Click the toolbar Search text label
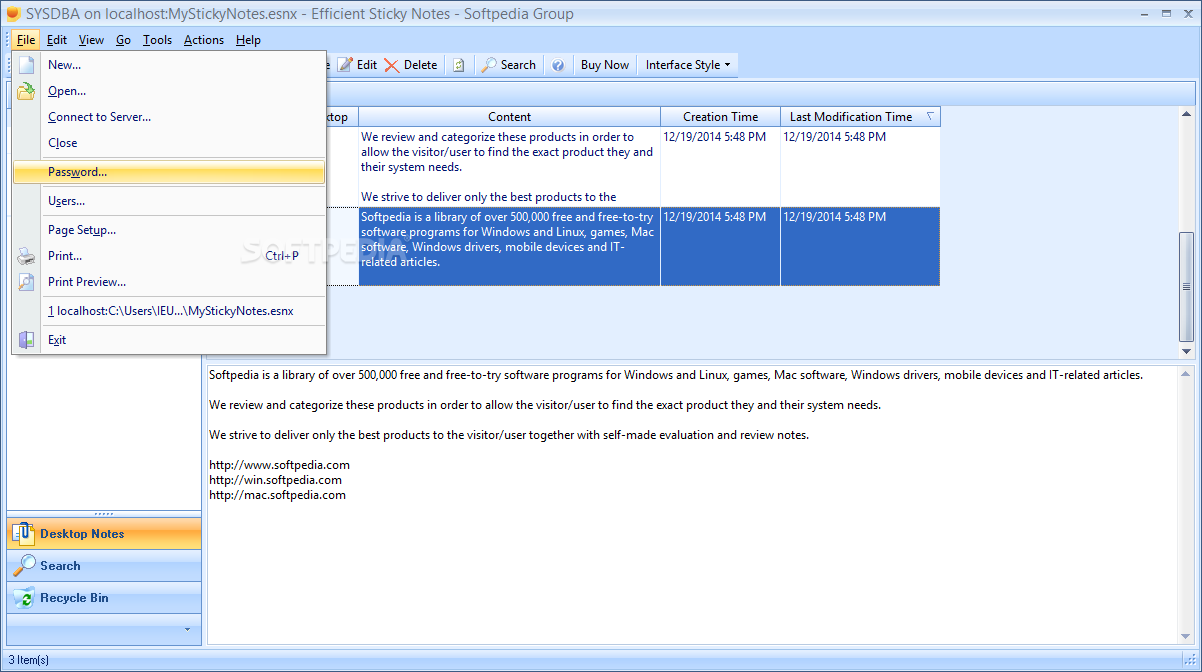This screenshot has width=1202, height=672. click(518, 65)
